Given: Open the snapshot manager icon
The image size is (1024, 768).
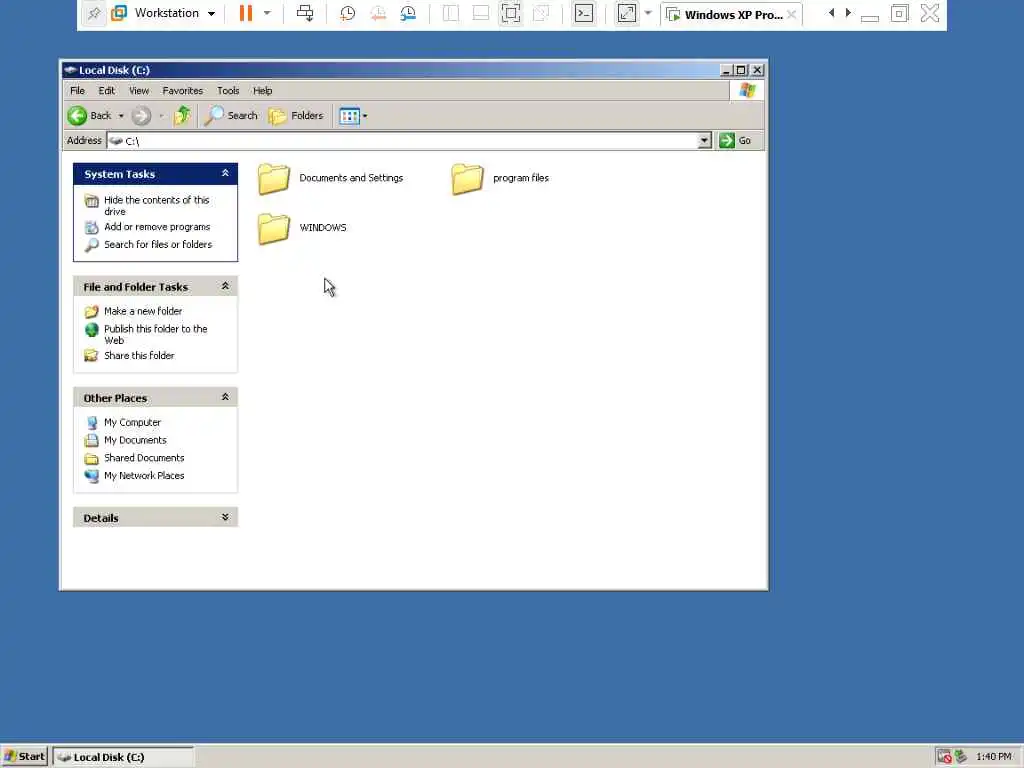Looking at the screenshot, I should coord(408,13).
